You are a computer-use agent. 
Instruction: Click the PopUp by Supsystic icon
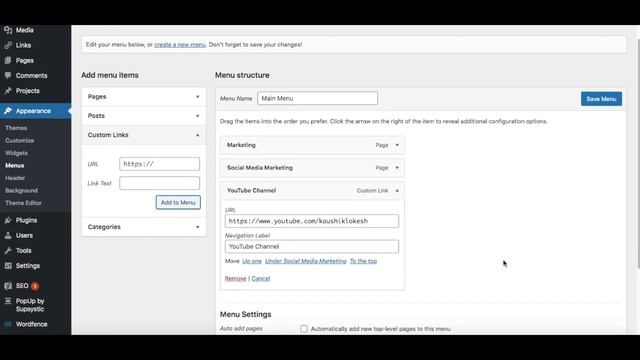tap(8, 301)
